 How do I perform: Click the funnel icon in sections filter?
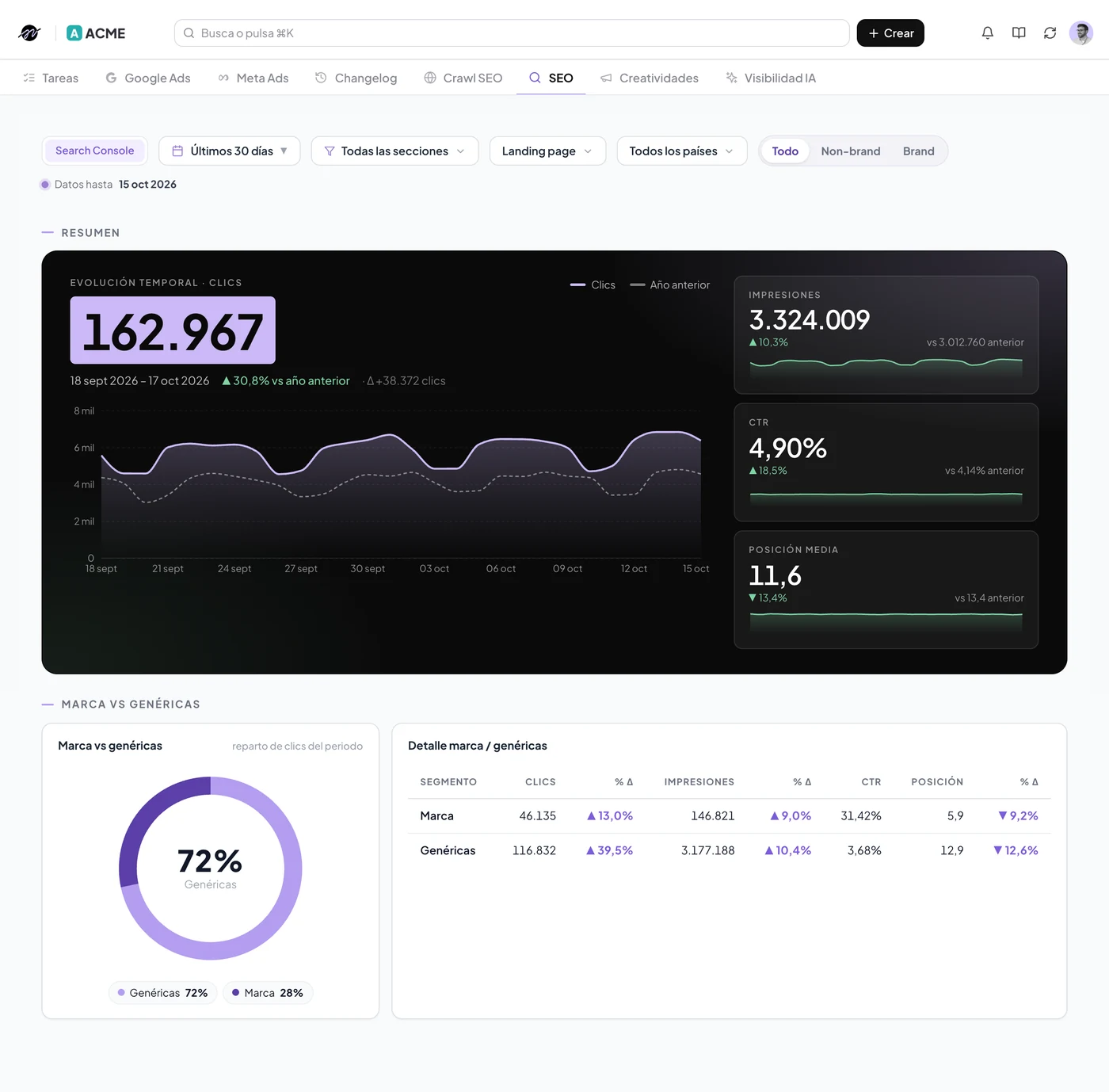[330, 151]
